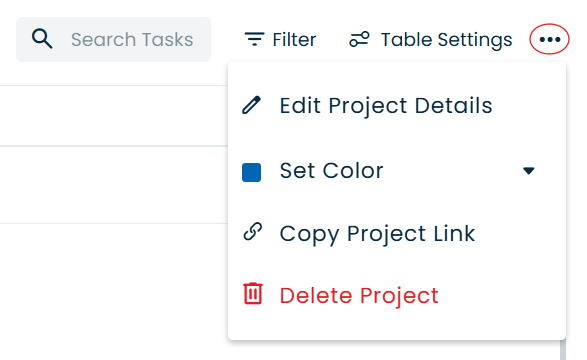Screen dimensions: 587x360
Task: Open the Filter button
Action: (280, 39)
